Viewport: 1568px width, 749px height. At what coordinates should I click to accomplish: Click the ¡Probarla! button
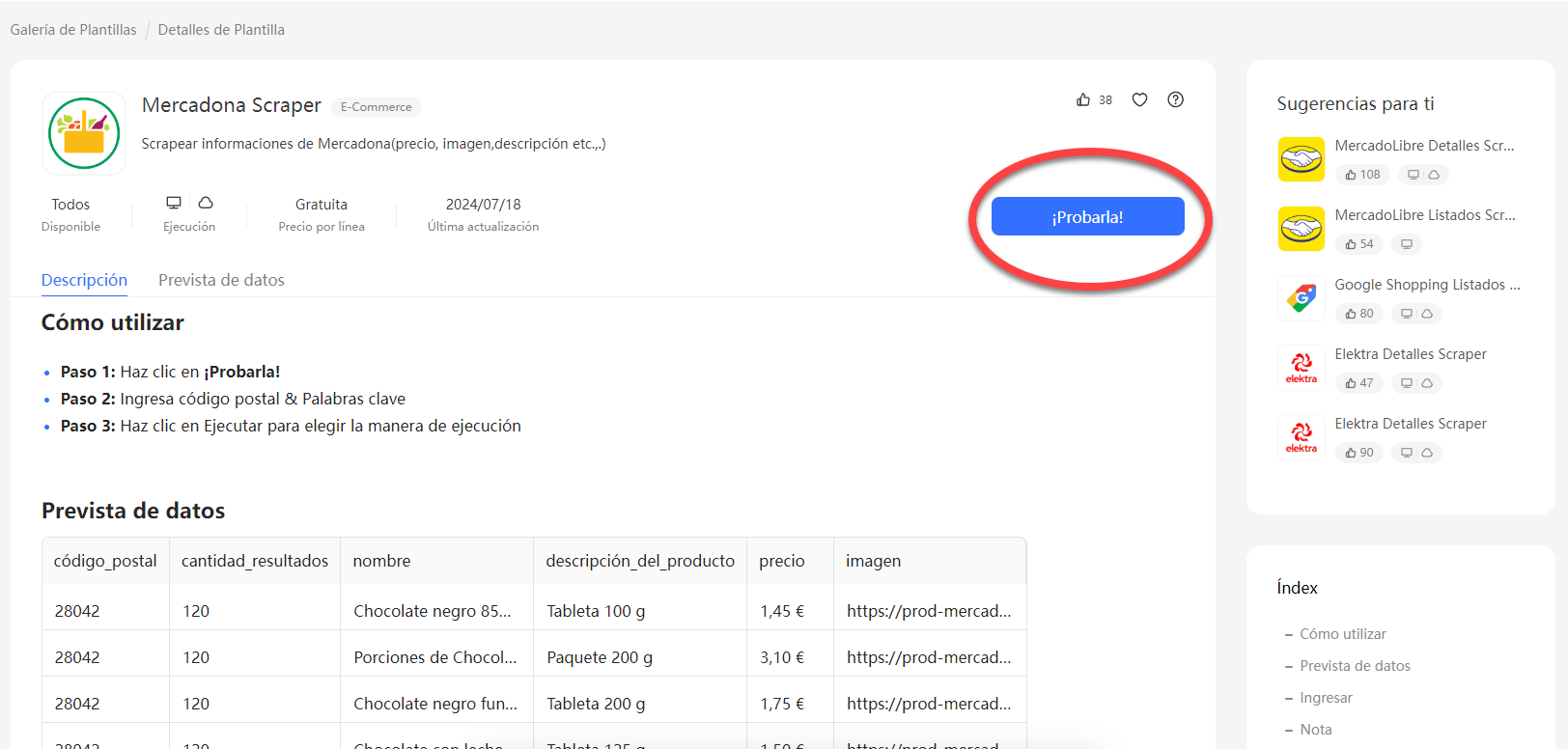coord(1087,216)
